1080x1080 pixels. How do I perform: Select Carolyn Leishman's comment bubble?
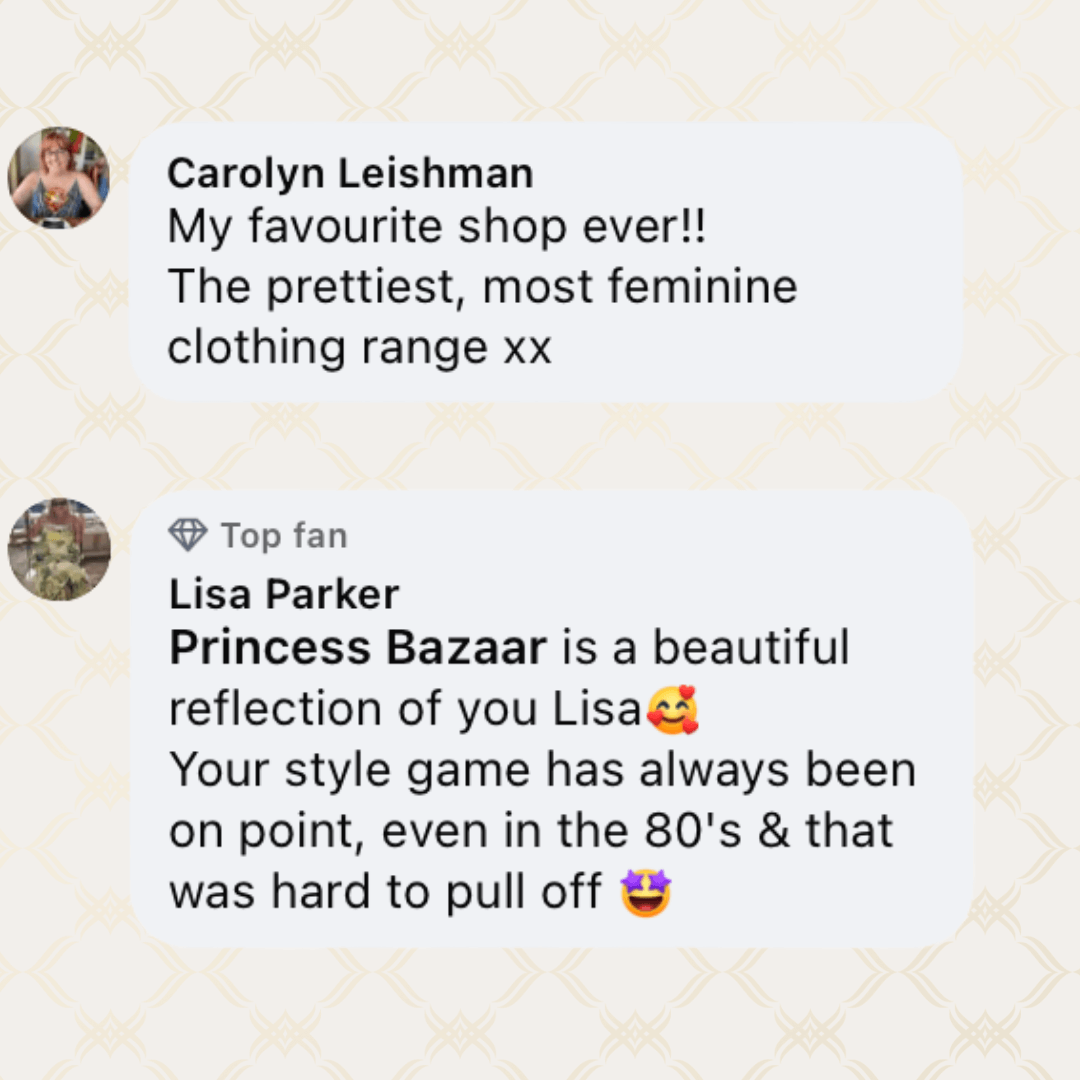546,262
